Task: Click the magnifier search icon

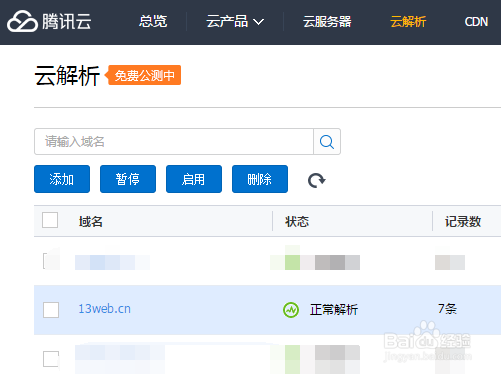Action: pos(327,142)
